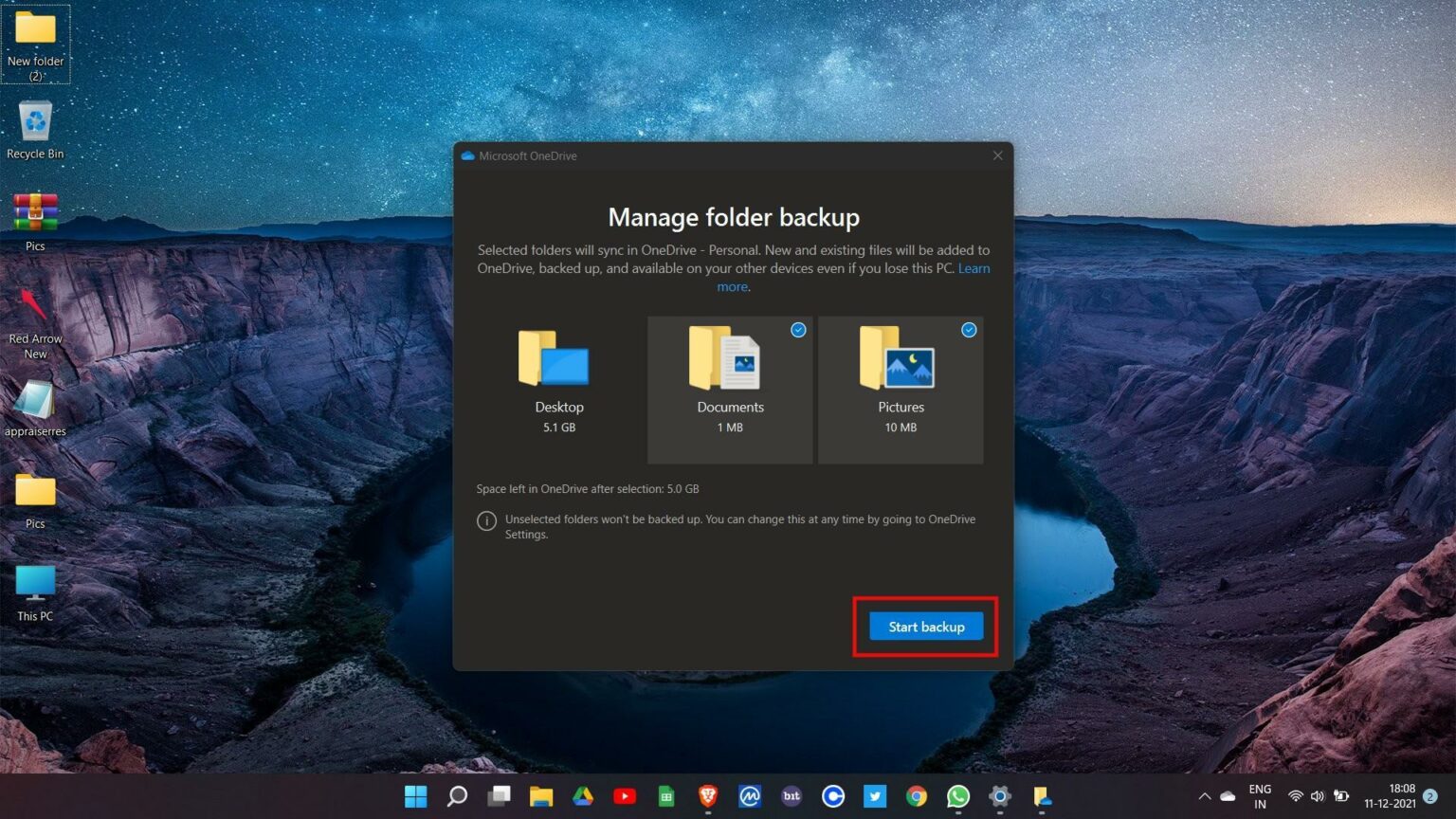Launch Google Chrome from the taskbar

click(x=917, y=796)
